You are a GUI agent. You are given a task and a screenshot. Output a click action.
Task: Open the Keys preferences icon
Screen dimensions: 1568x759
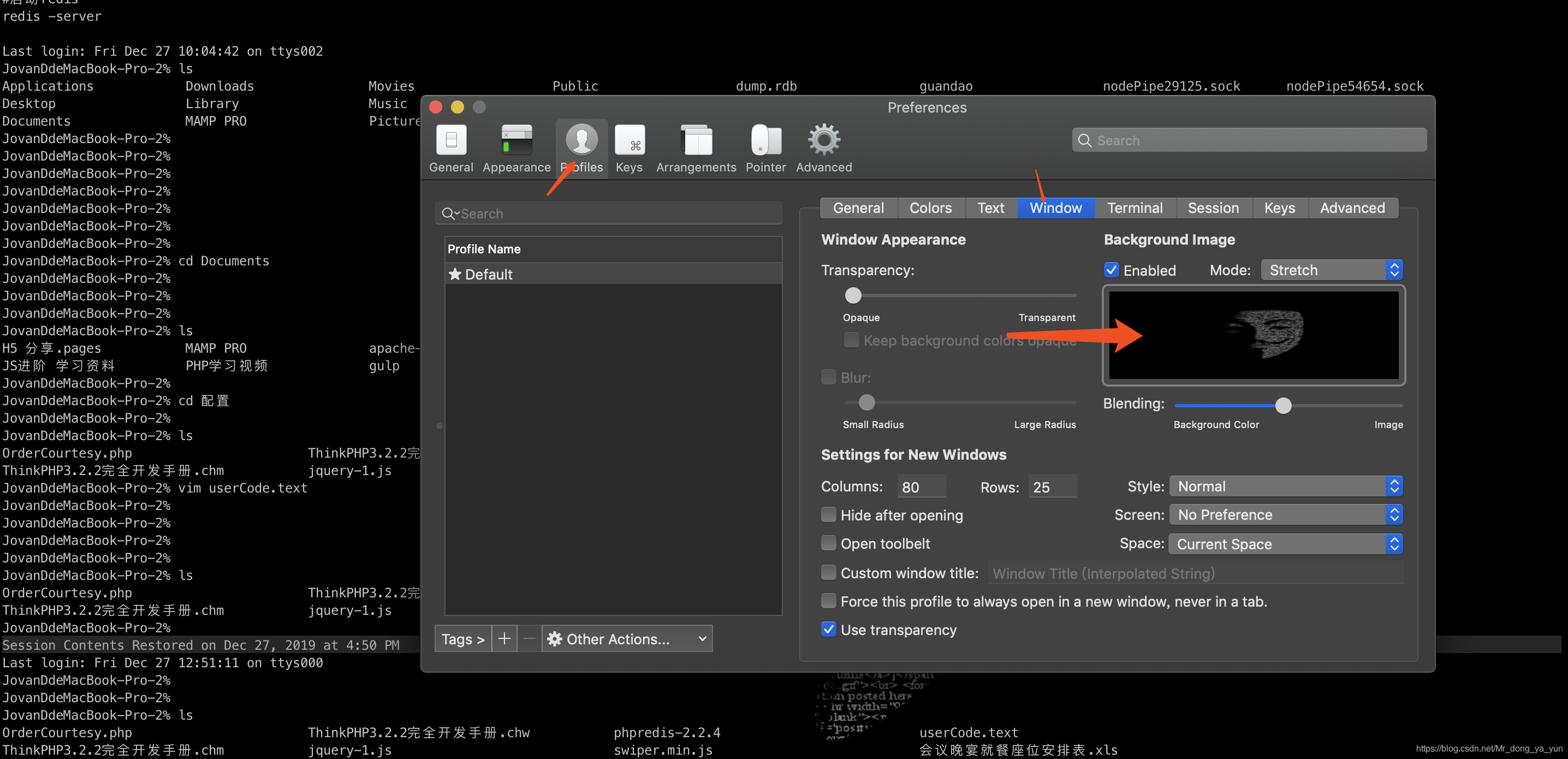(629, 140)
